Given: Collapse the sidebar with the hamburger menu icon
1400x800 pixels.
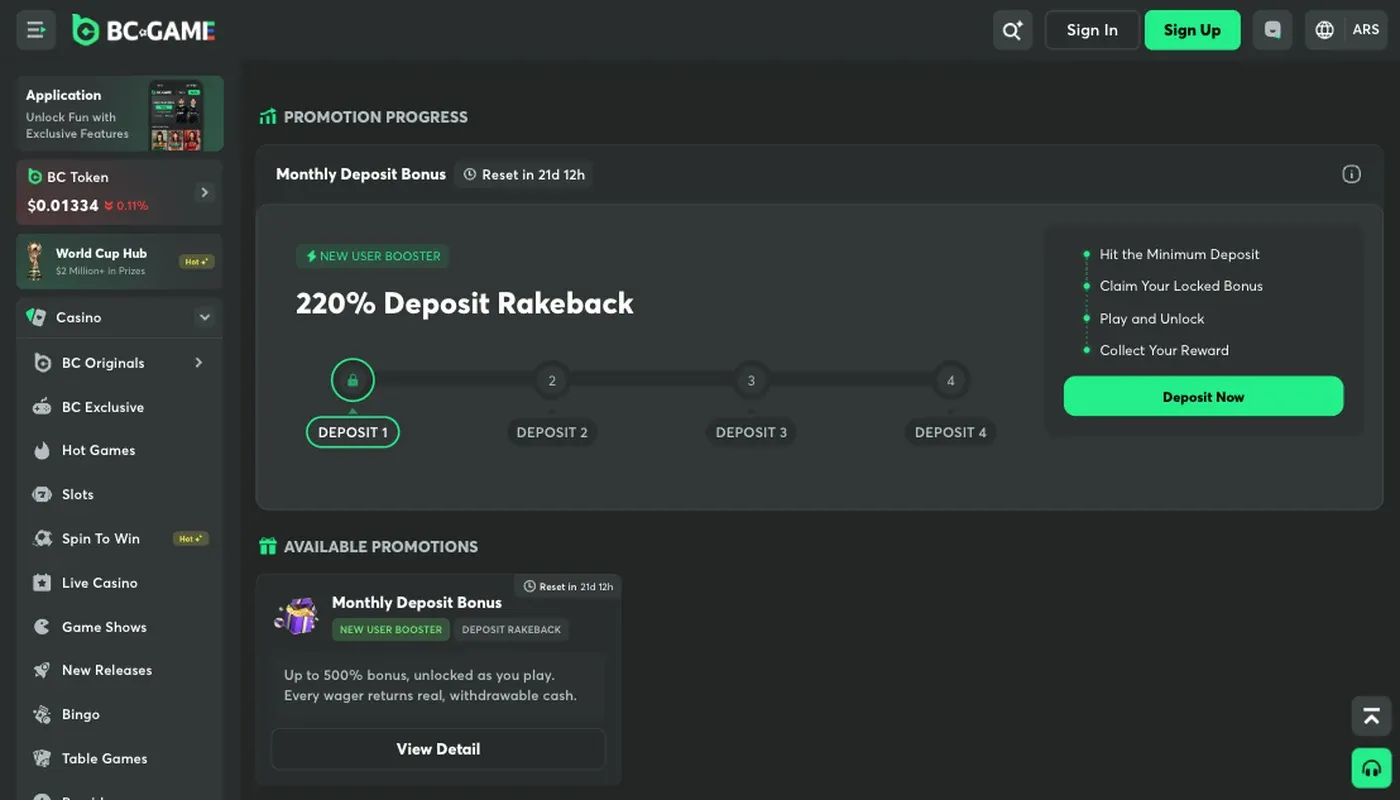Looking at the screenshot, I should coord(36,30).
